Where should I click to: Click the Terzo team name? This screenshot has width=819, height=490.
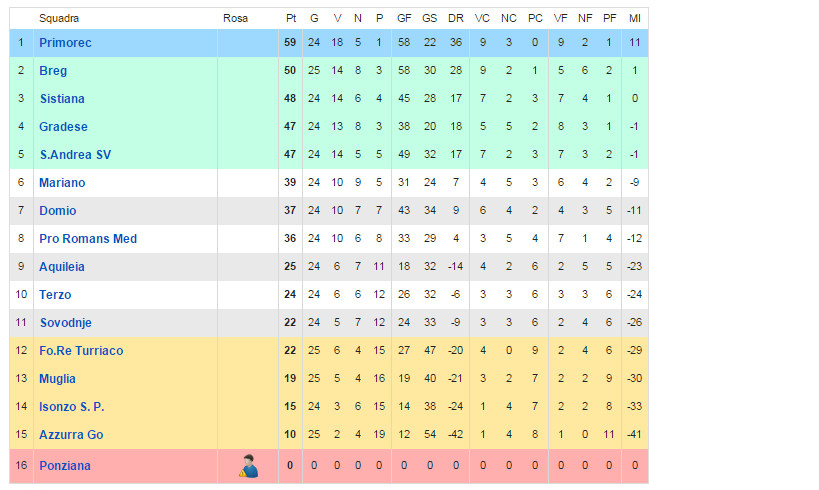tap(55, 295)
